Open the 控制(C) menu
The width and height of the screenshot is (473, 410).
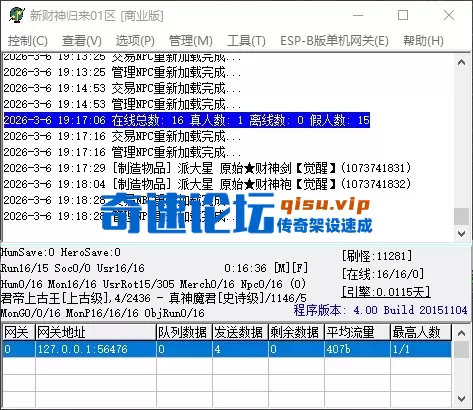pos(27,41)
